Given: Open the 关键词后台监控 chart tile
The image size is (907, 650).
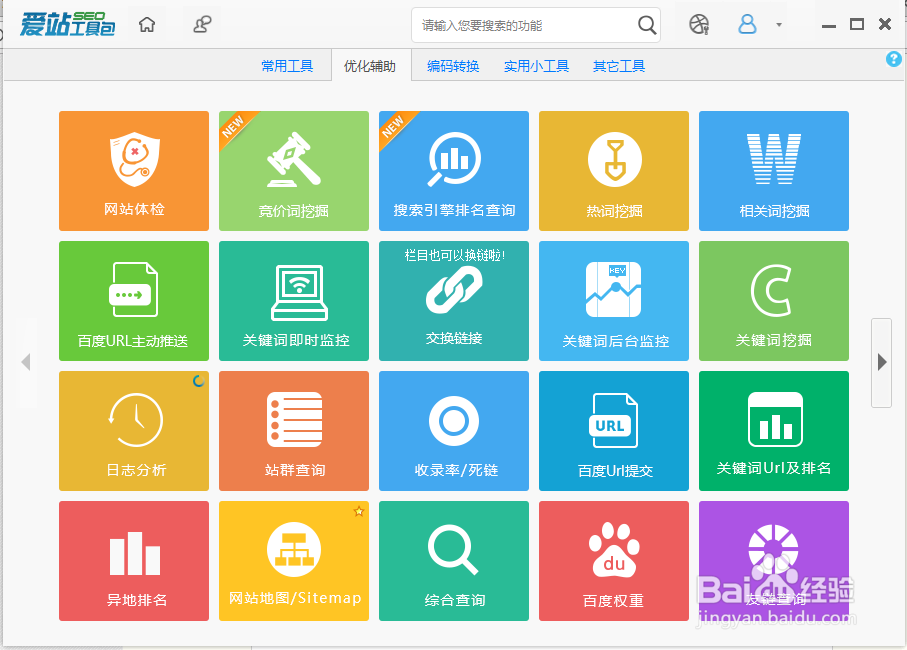Looking at the screenshot, I should click(x=614, y=301).
